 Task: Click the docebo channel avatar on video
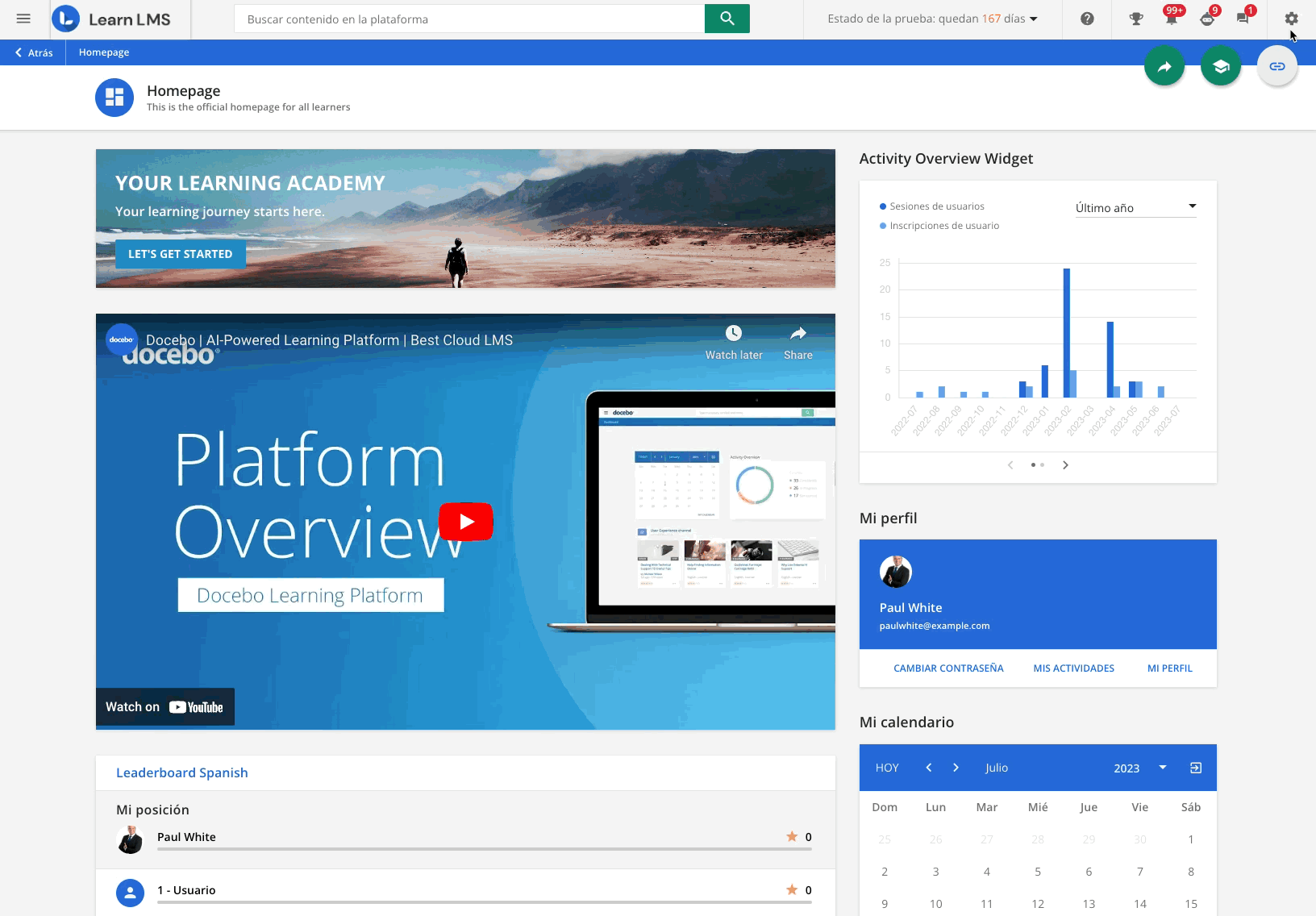122,339
